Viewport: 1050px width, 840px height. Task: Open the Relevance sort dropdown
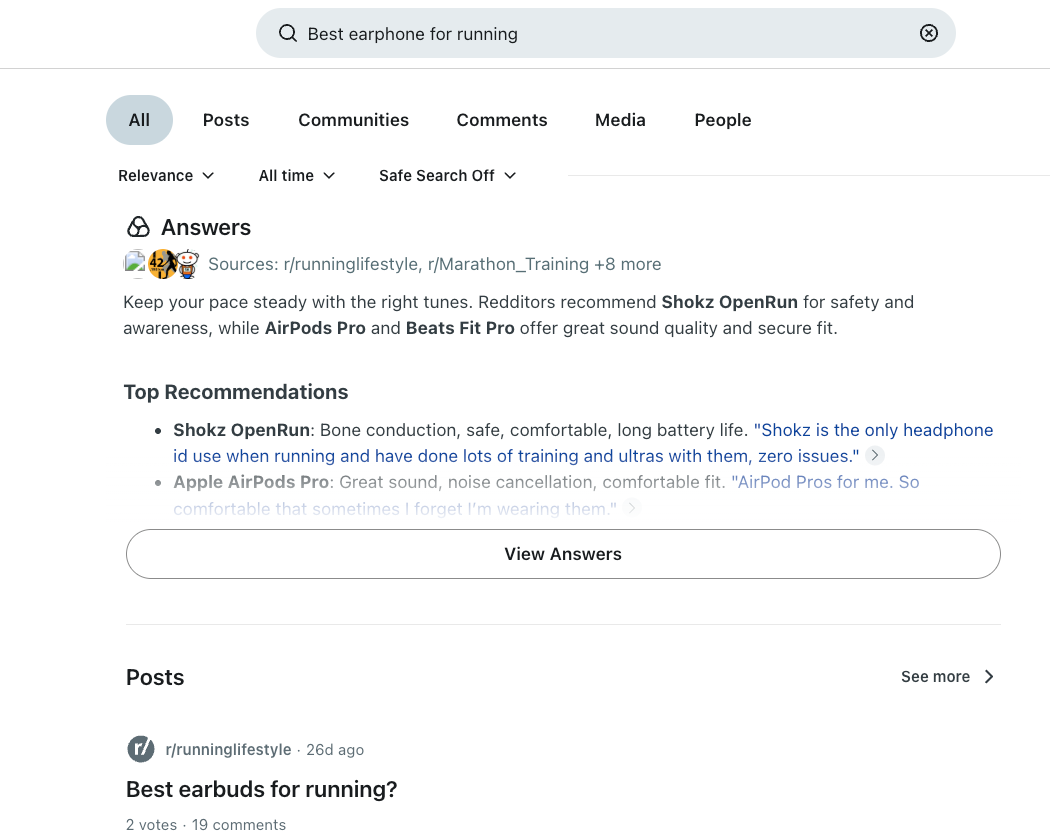point(166,175)
